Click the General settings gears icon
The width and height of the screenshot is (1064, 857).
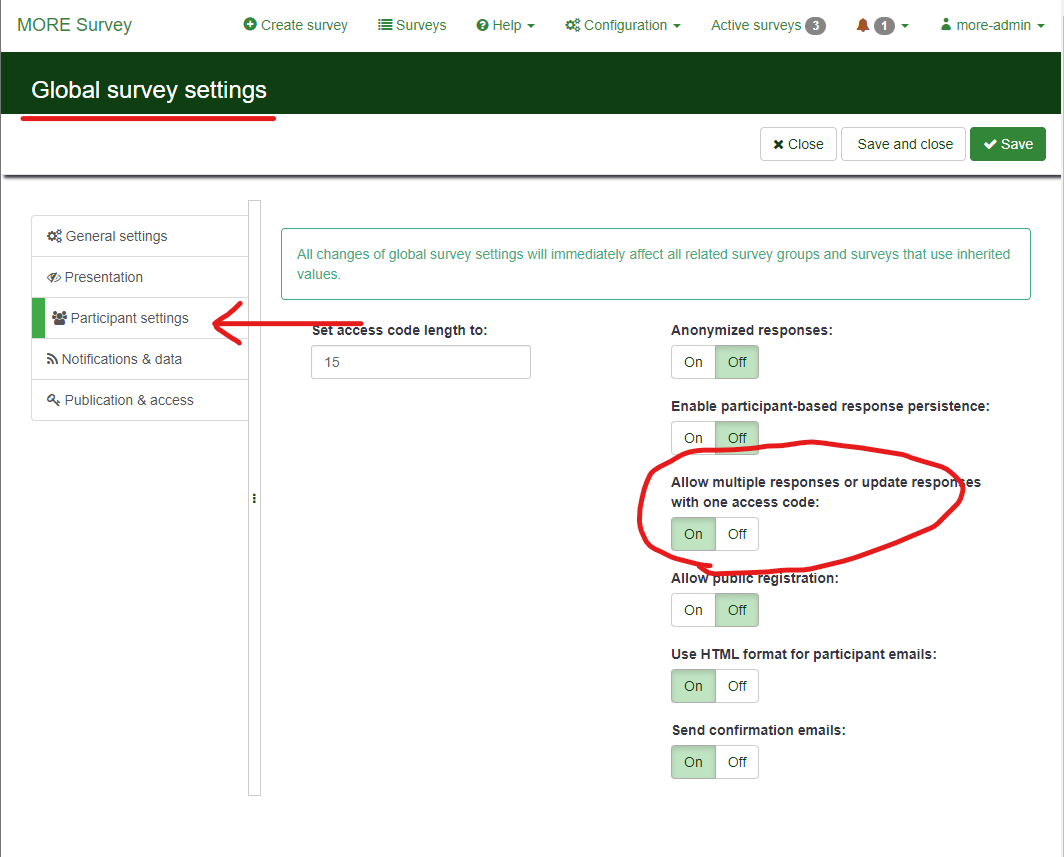54,236
